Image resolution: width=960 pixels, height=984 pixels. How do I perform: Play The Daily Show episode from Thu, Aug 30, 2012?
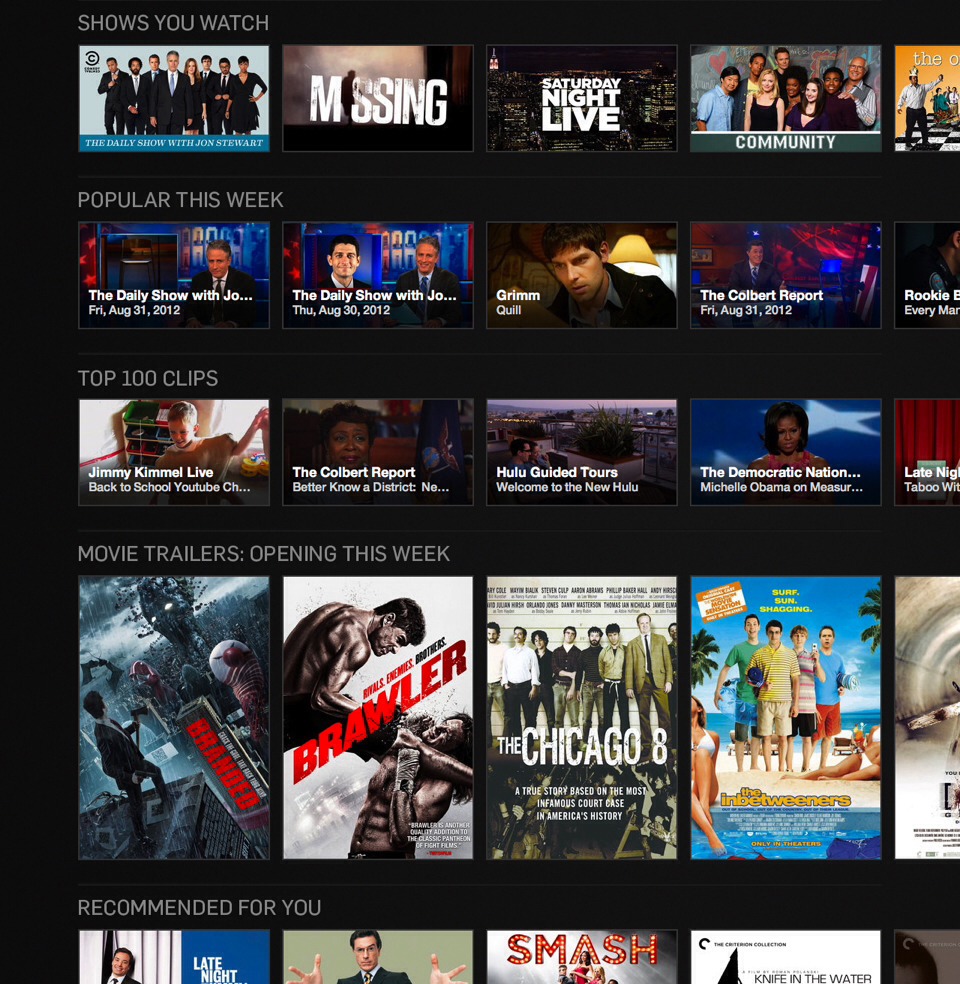378,275
